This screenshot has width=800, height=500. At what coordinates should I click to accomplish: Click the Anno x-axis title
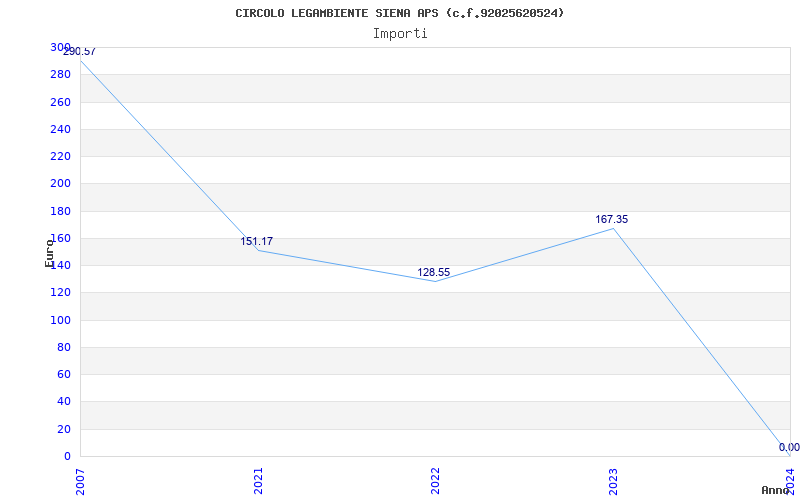[x=775, y=490]
